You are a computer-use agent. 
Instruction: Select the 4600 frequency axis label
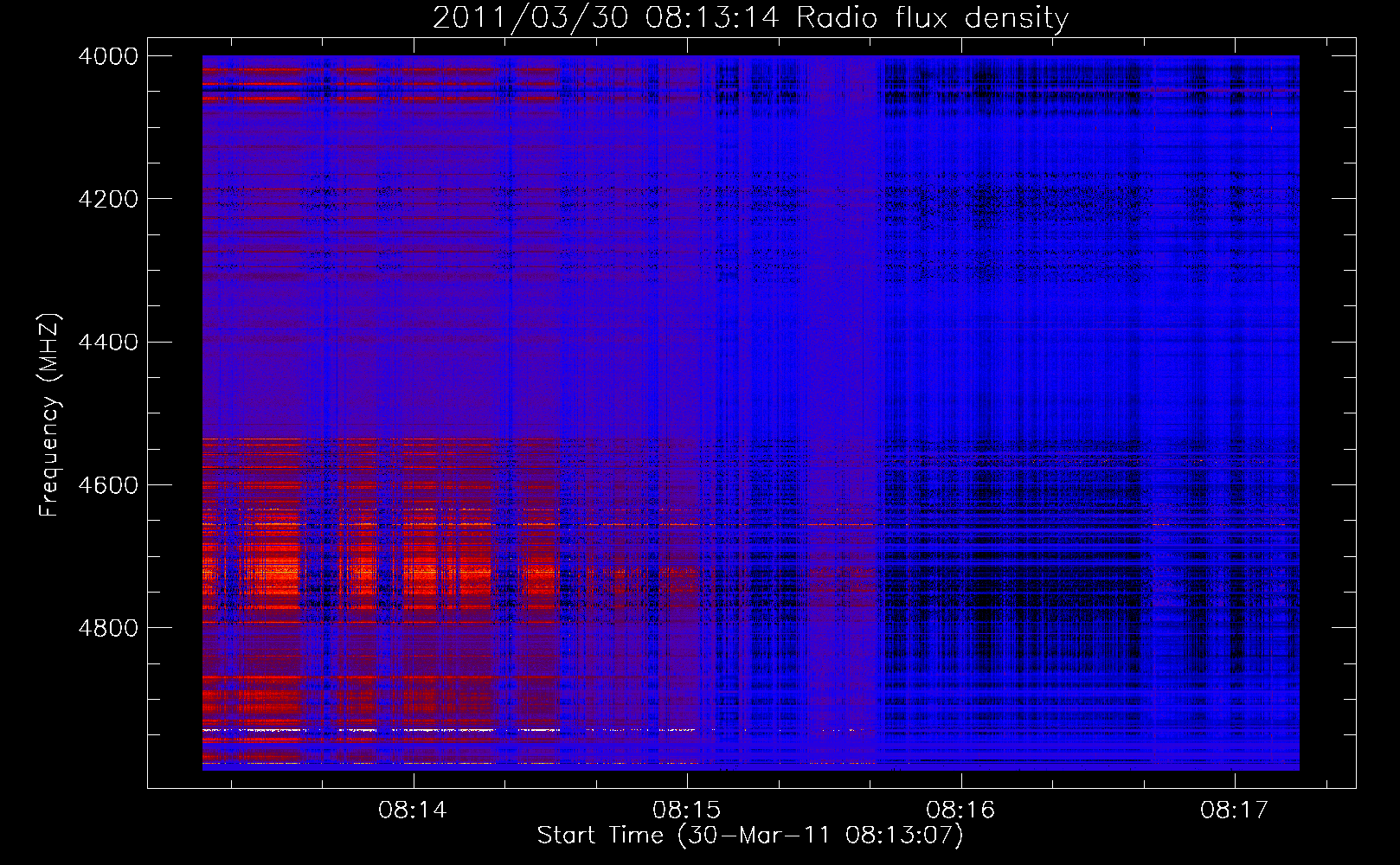click(108, 485)
